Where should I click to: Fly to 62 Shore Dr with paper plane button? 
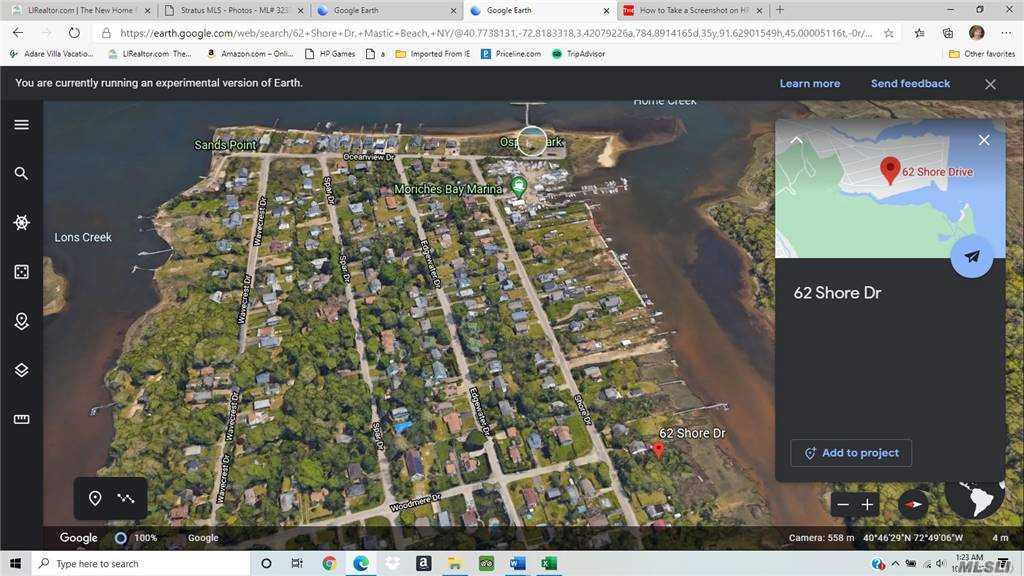971,257
